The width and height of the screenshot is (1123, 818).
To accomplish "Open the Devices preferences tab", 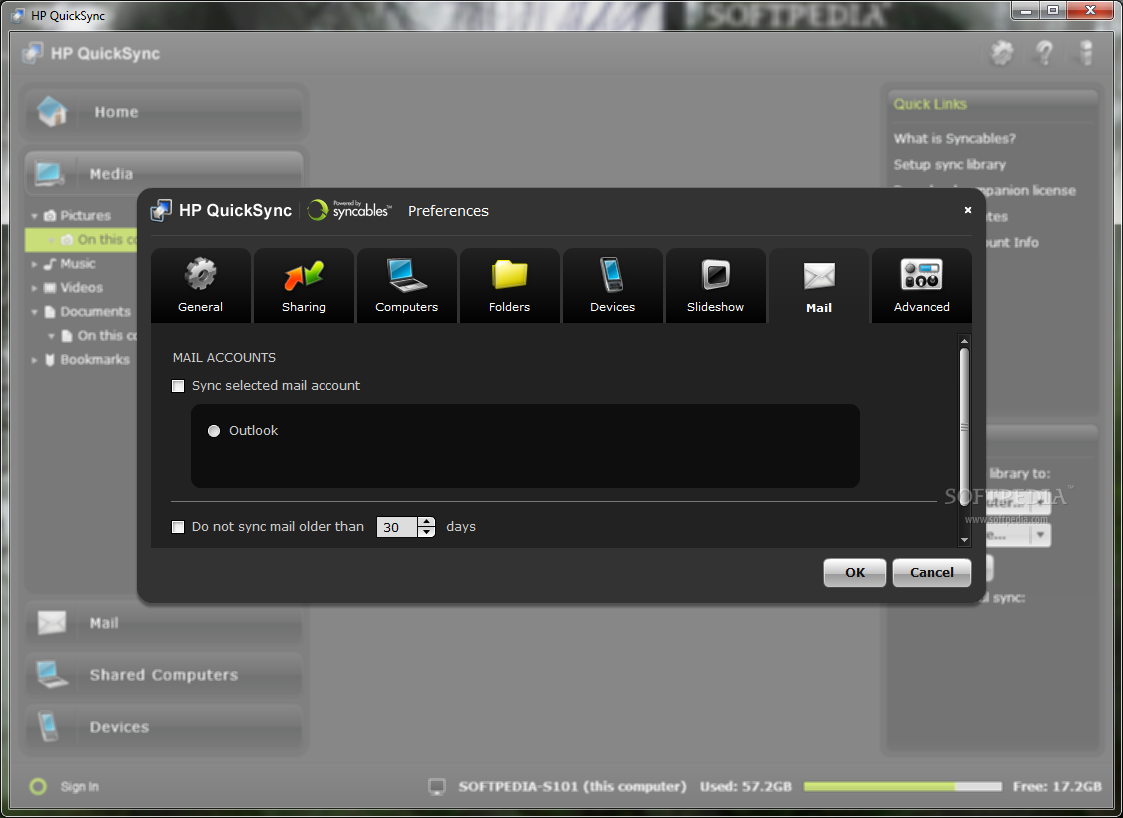I will 612,286.
